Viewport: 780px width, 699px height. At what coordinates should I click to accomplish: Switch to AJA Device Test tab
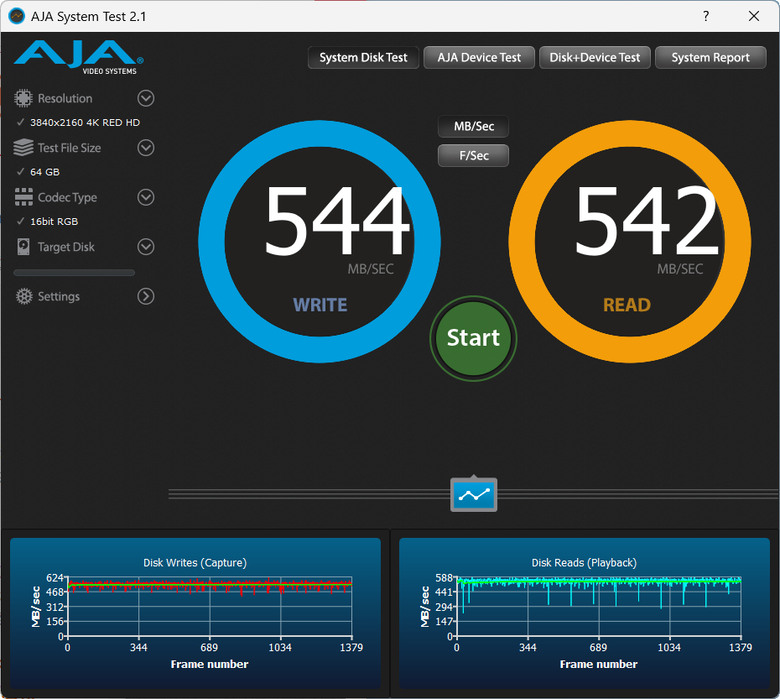[x=479, y=58]
